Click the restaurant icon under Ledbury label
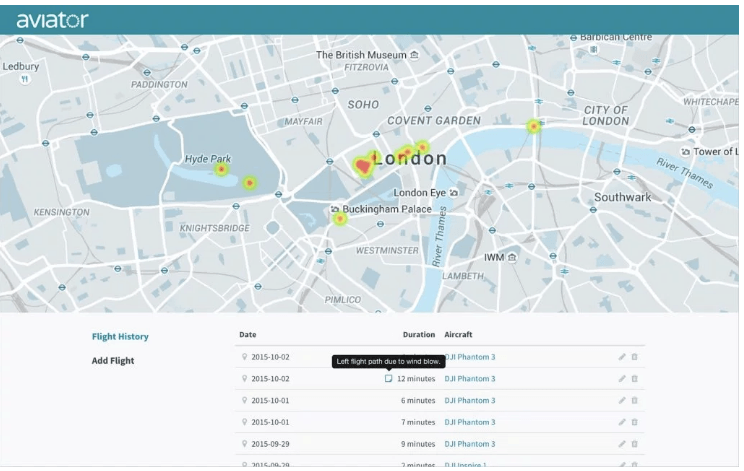The height and width of the screenshot is (471, 744). point(25,79)
